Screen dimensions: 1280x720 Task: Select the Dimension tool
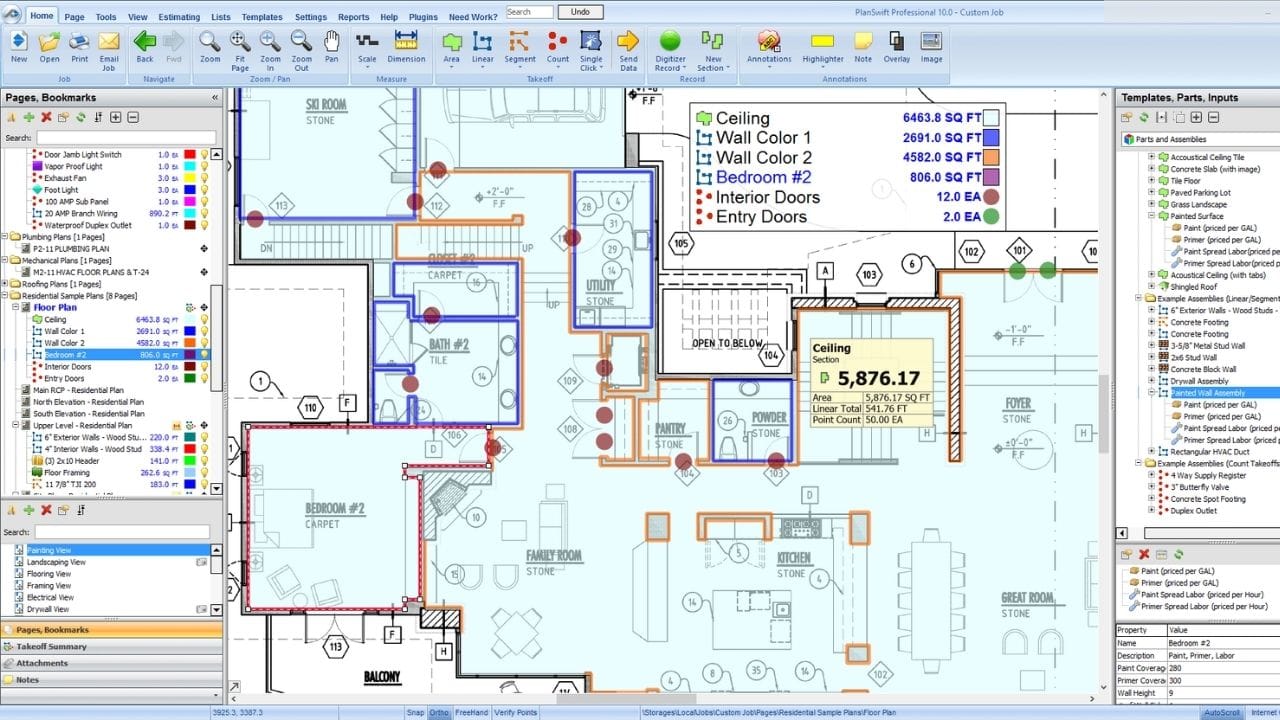pyautogui.click(x=406, y=47)
